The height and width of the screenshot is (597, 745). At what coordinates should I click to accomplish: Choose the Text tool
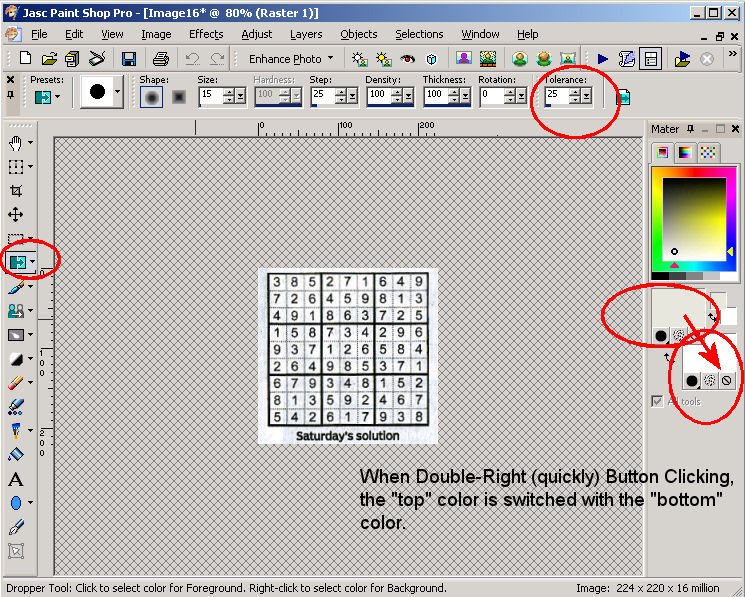(x=16, y=480)
